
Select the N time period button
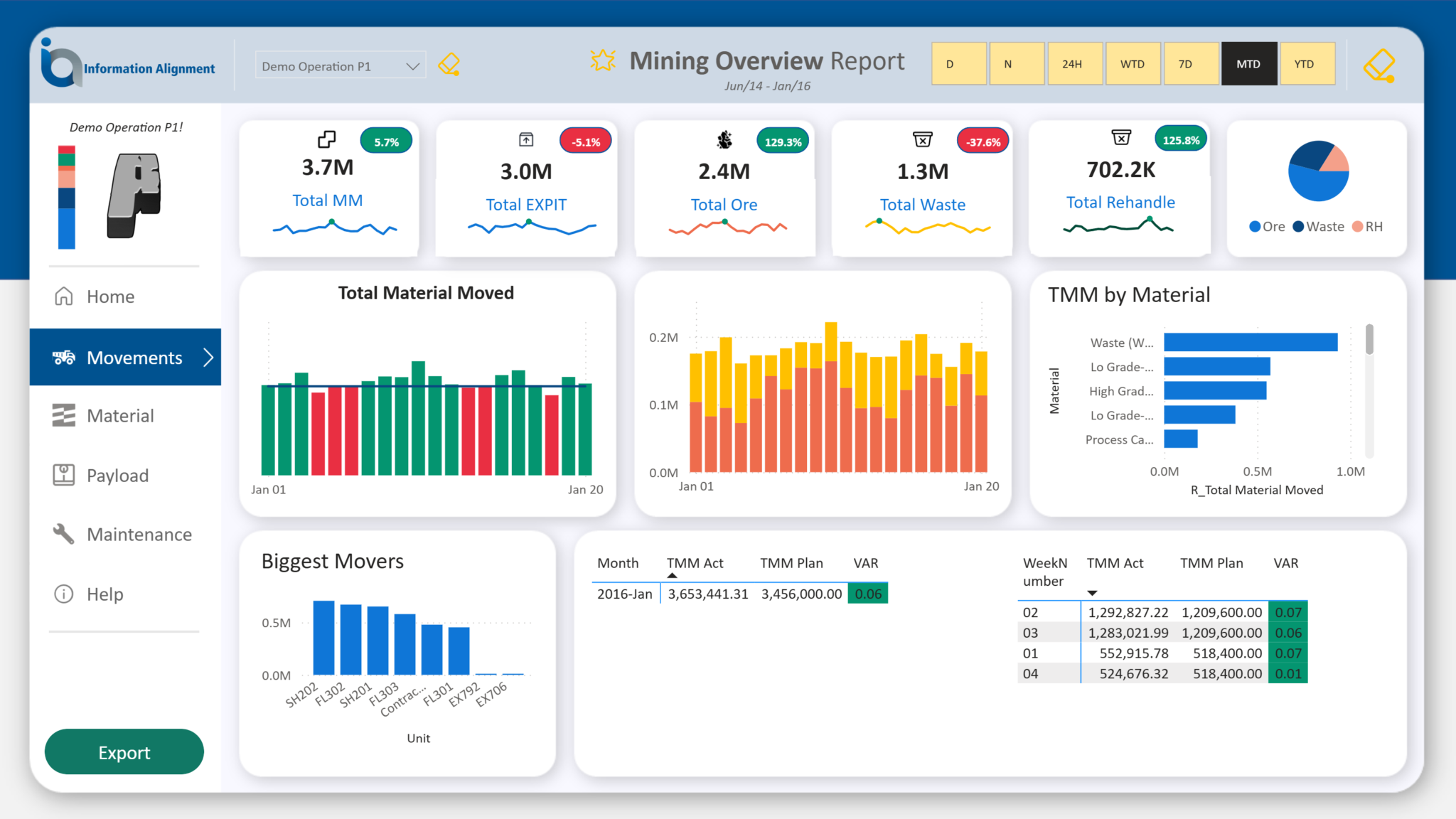coord(1017,64)
